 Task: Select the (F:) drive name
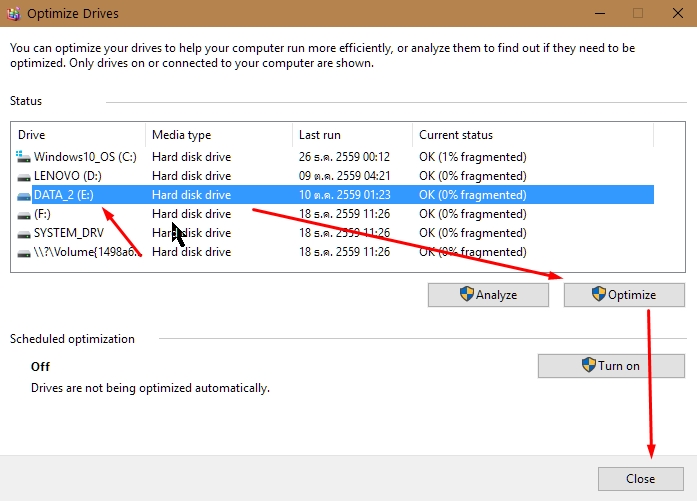pos(42,214)
